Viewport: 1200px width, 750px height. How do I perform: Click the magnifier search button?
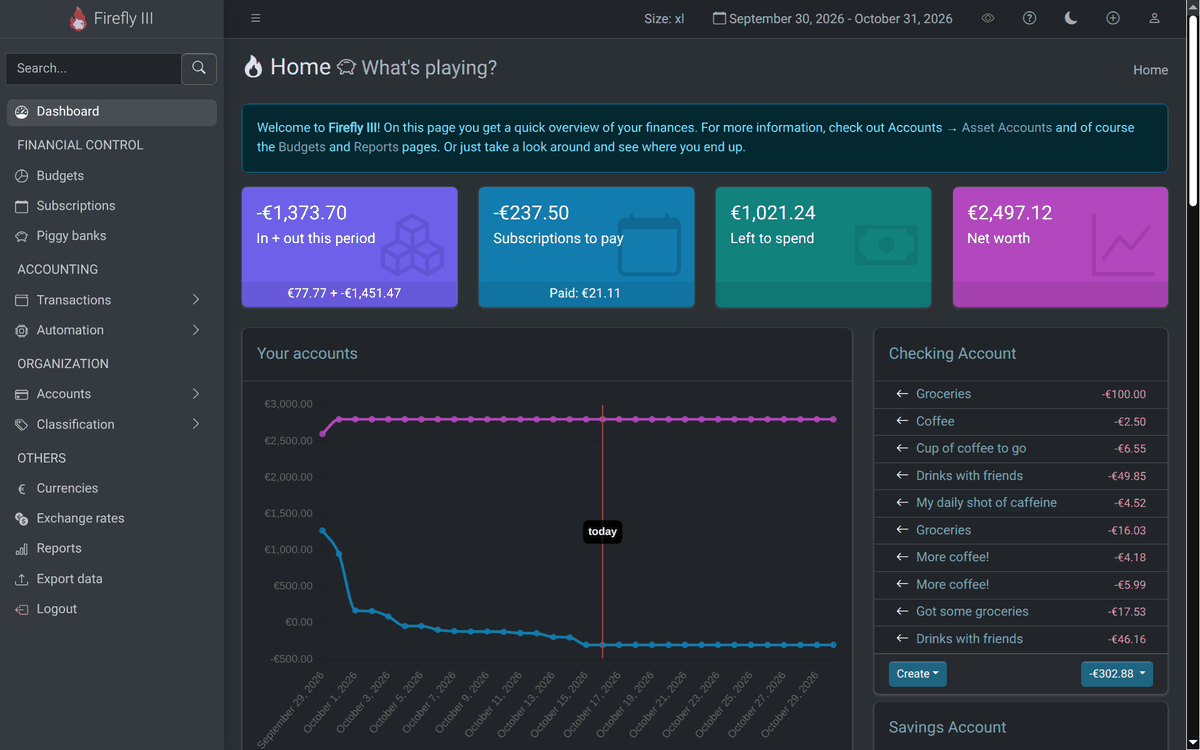(199, 68)
